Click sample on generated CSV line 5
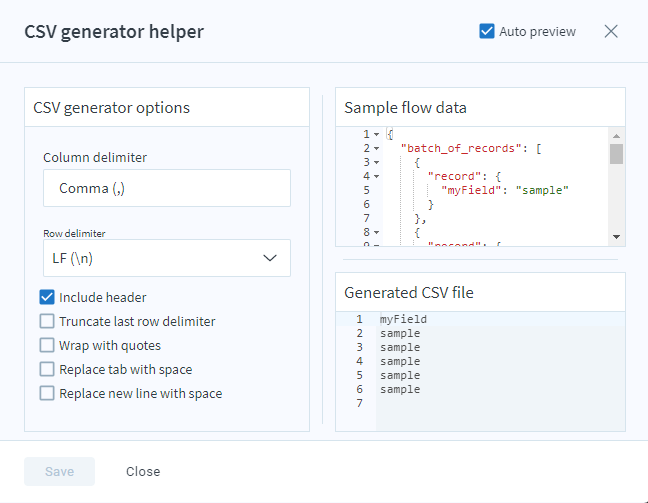Image resolution: width=648 pixels, height=503 pixels. coord(400,376)
